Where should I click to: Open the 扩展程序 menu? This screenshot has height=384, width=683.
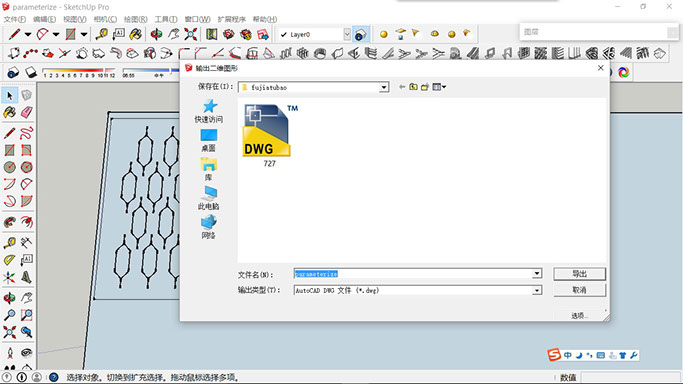click(232, 19)
